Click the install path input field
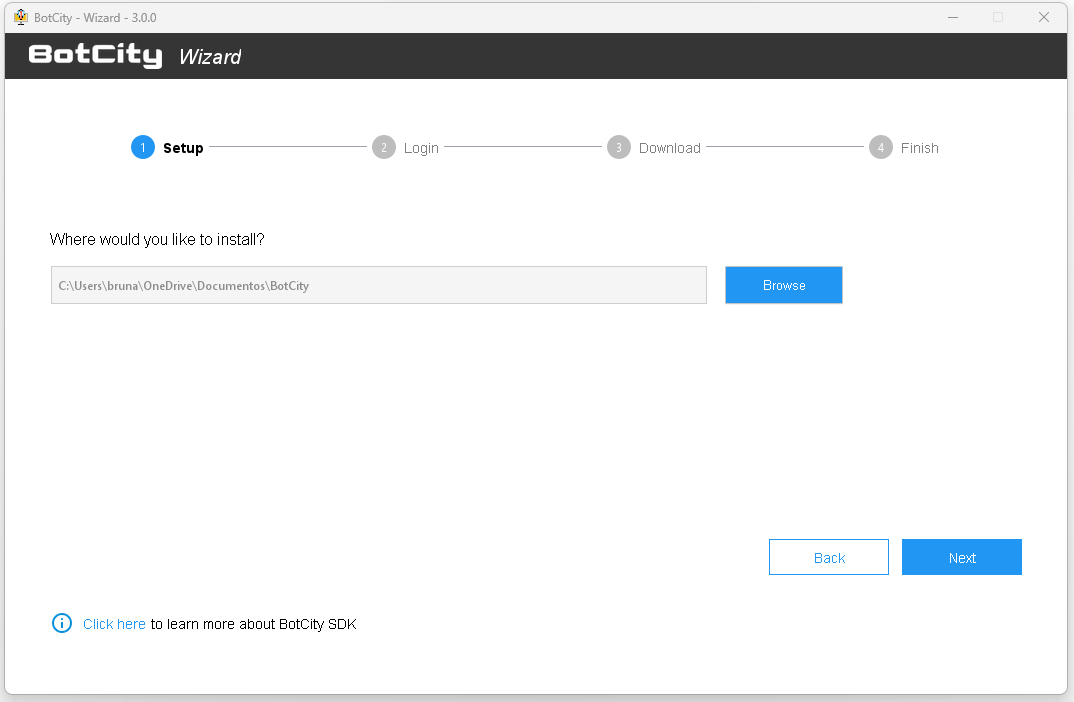Viewport: 1074px width, 702px height. click(378, 285)
